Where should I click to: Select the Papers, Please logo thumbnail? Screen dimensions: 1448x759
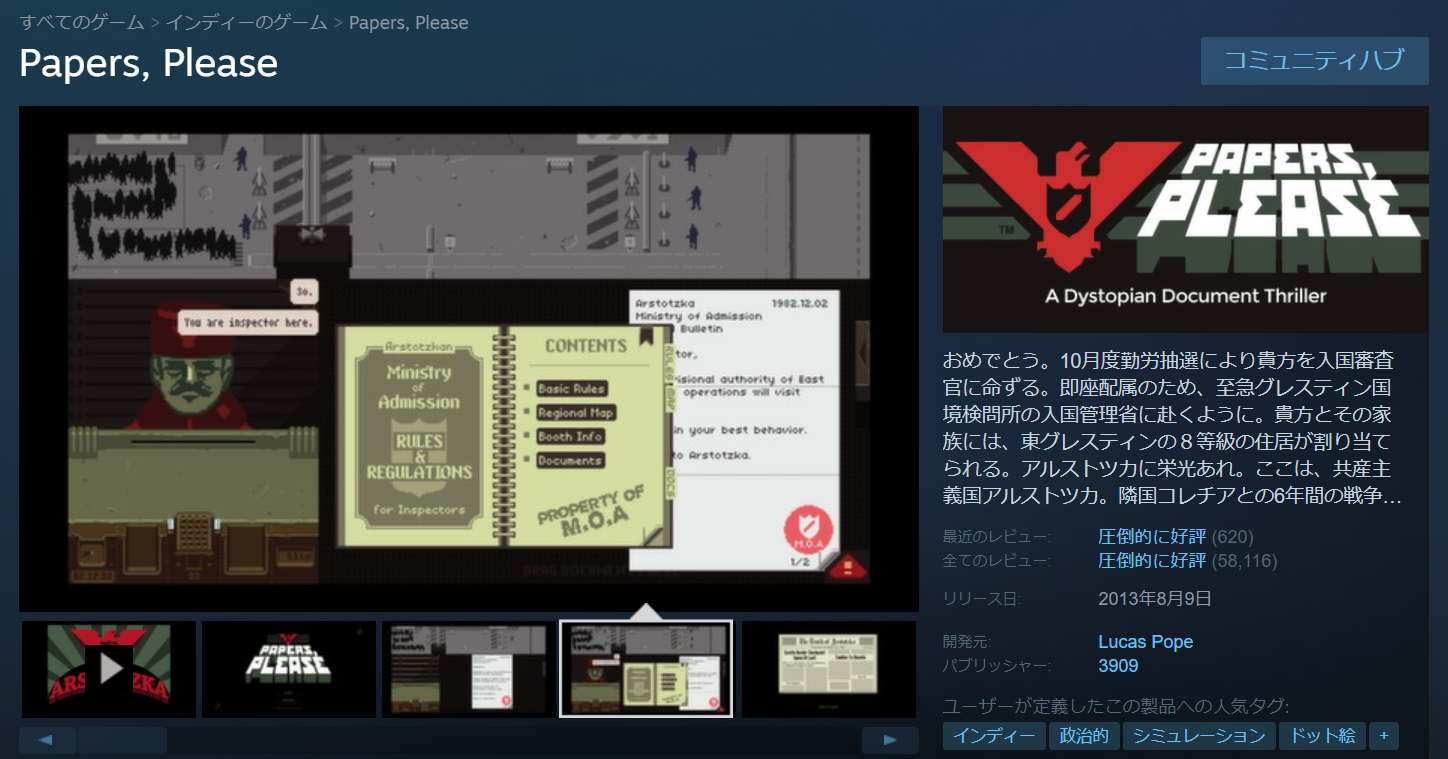click(x=289, y=669)
